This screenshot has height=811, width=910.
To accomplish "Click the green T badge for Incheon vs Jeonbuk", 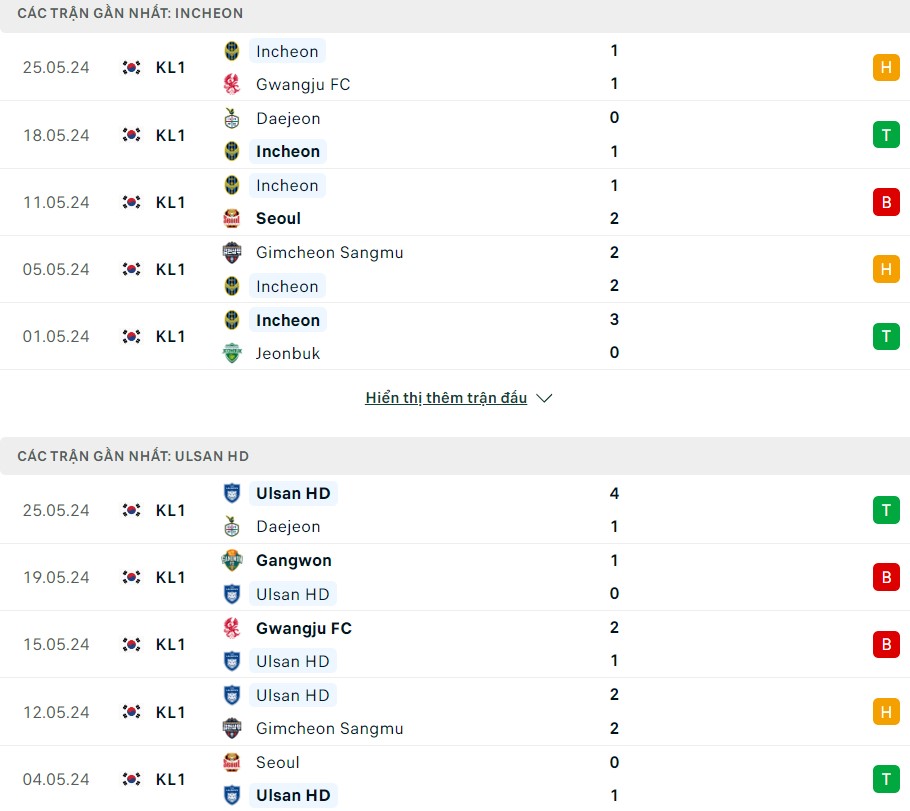I will coord(885,336).
